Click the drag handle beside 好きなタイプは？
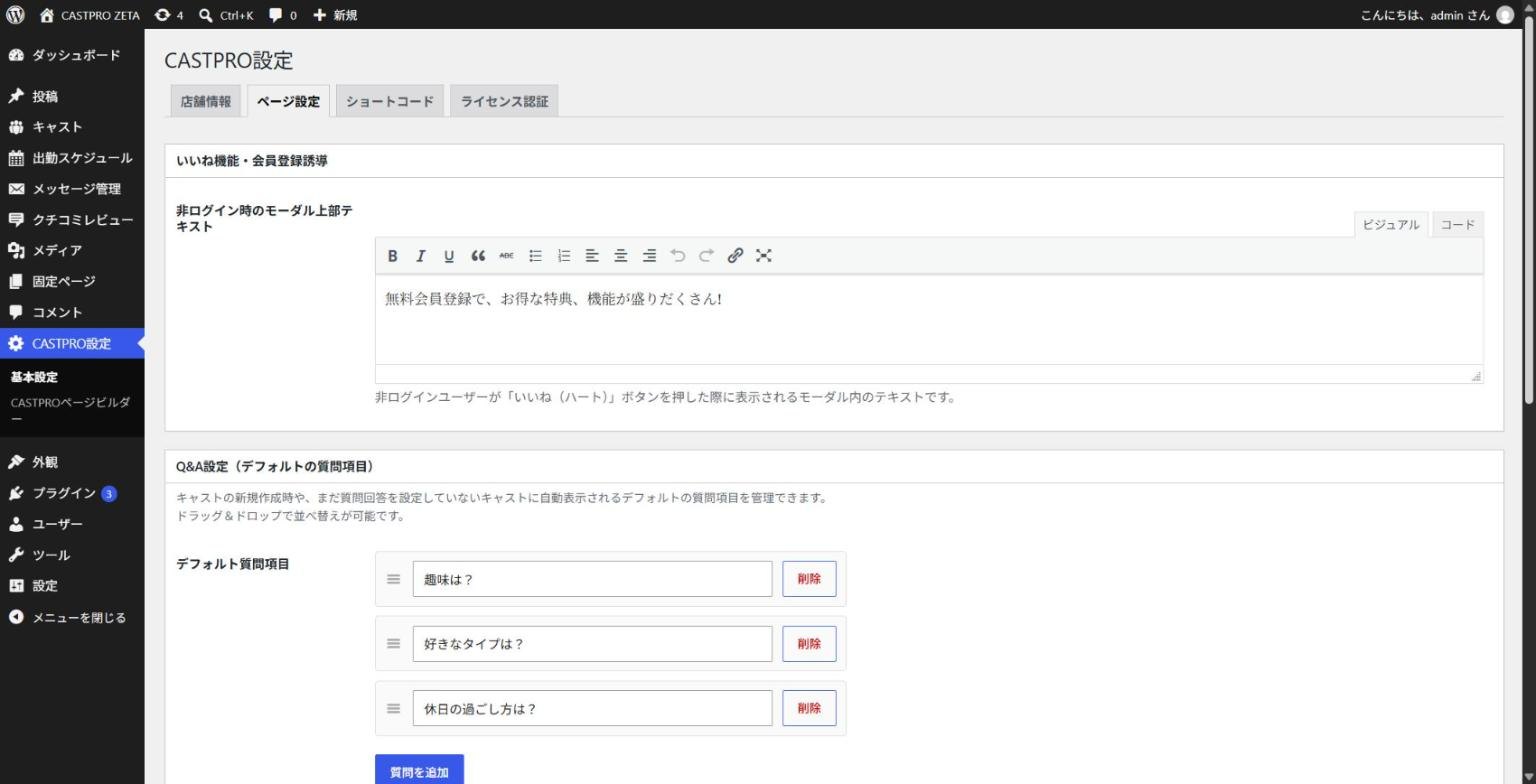1536x784 pixels. (394, 644)
